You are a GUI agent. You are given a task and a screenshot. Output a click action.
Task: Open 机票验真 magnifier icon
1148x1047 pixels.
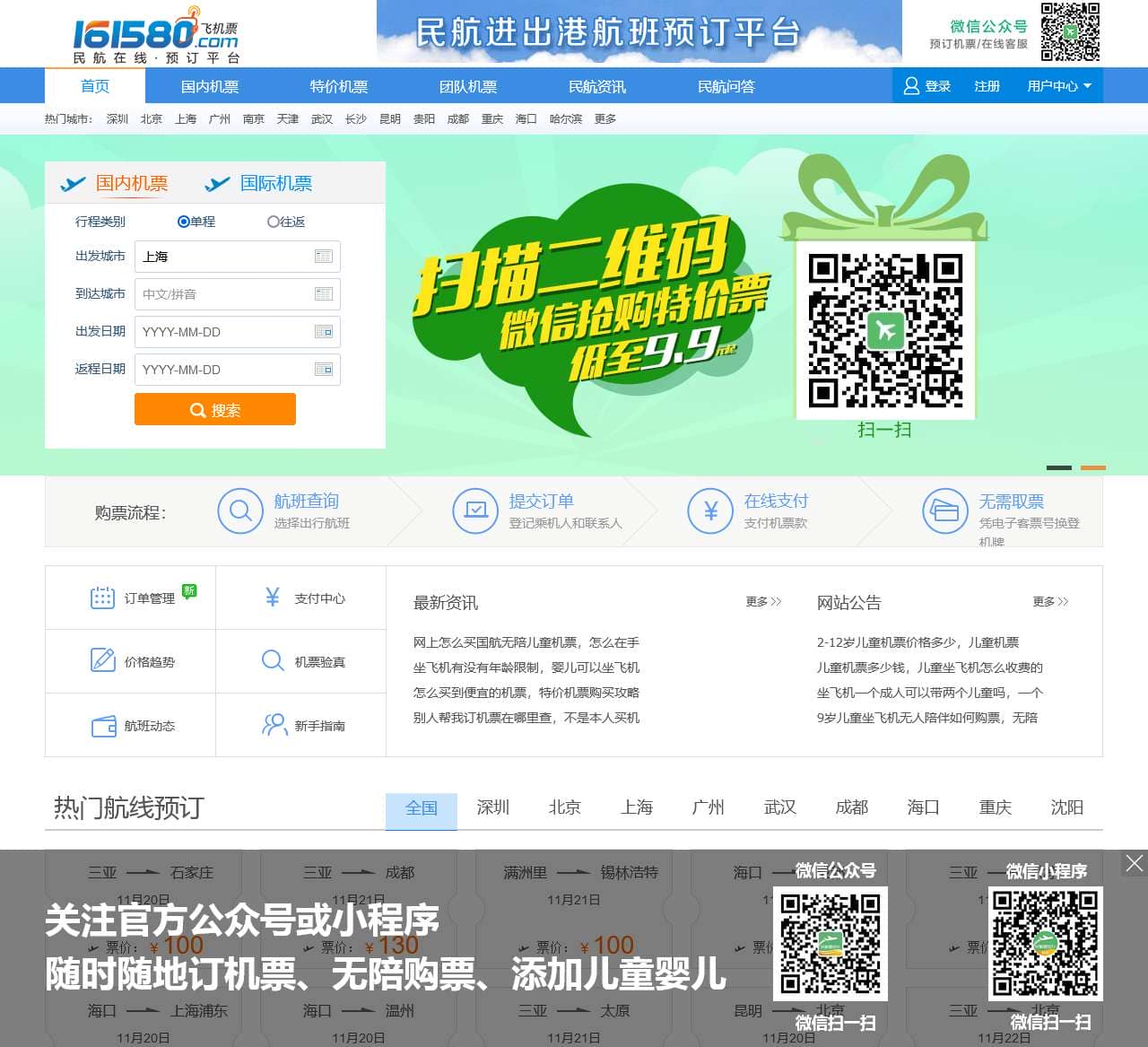(x=273, y=661)
